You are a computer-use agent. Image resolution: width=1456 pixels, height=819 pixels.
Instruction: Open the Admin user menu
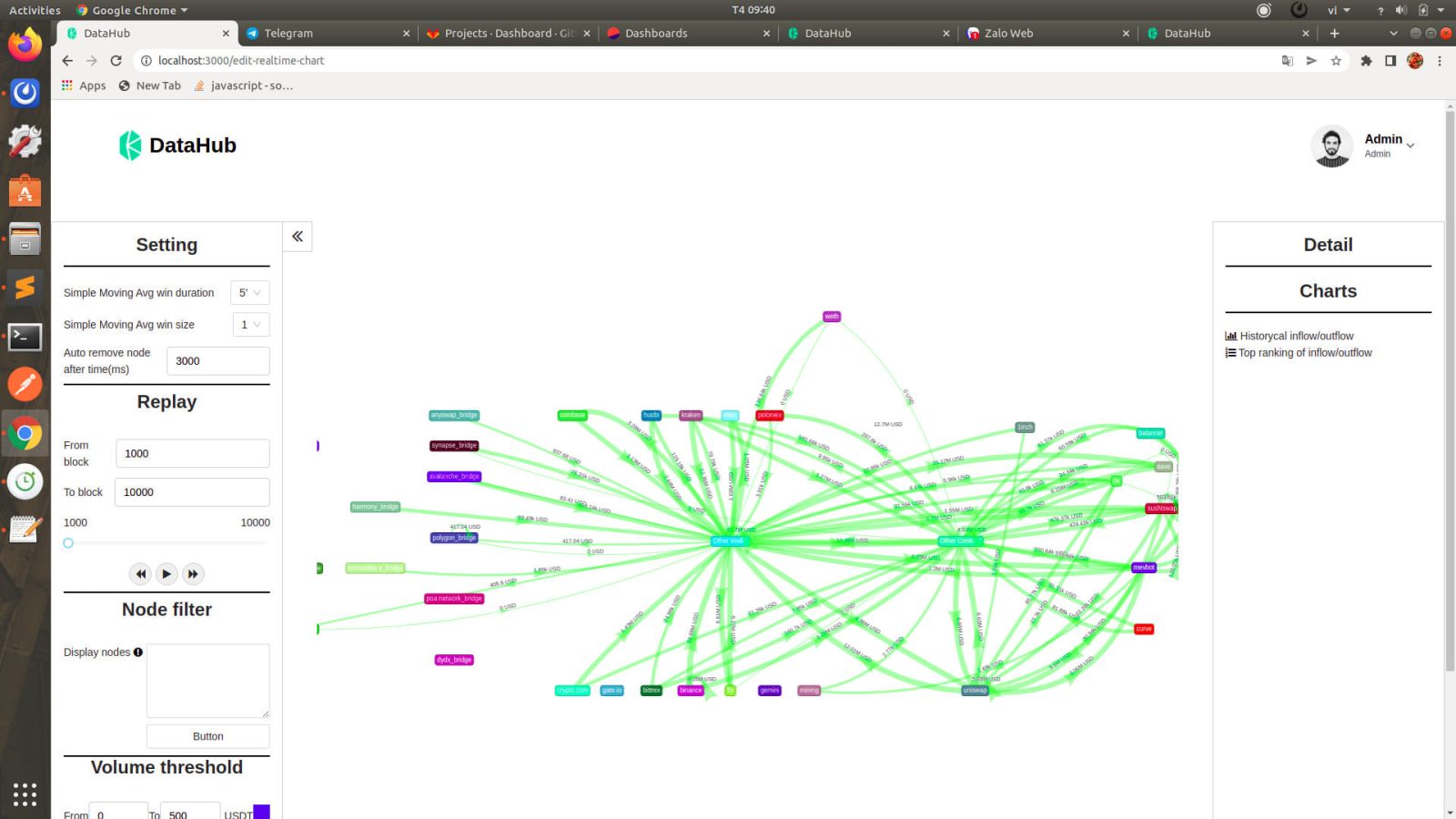click(1387, 146)
